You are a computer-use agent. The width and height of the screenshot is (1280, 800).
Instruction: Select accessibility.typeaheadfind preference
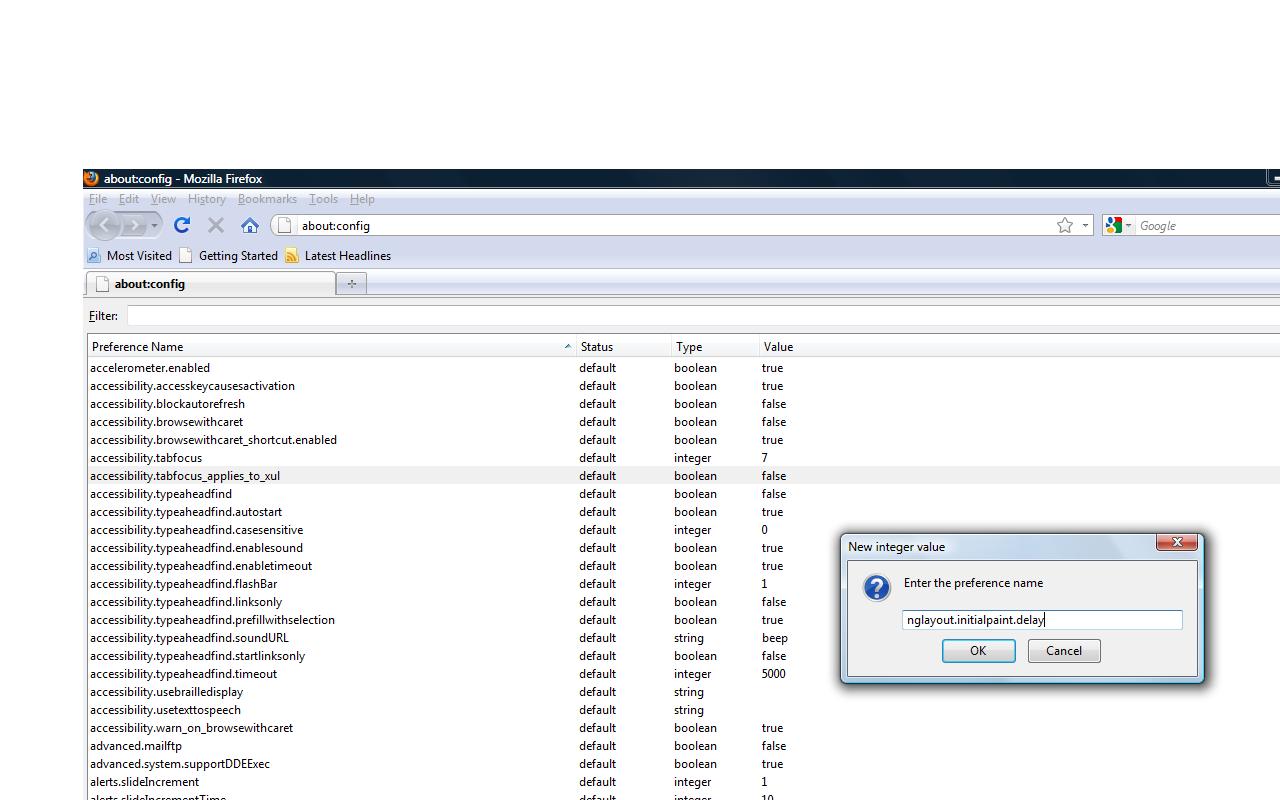pyautogui.click(x=683, y=494)
